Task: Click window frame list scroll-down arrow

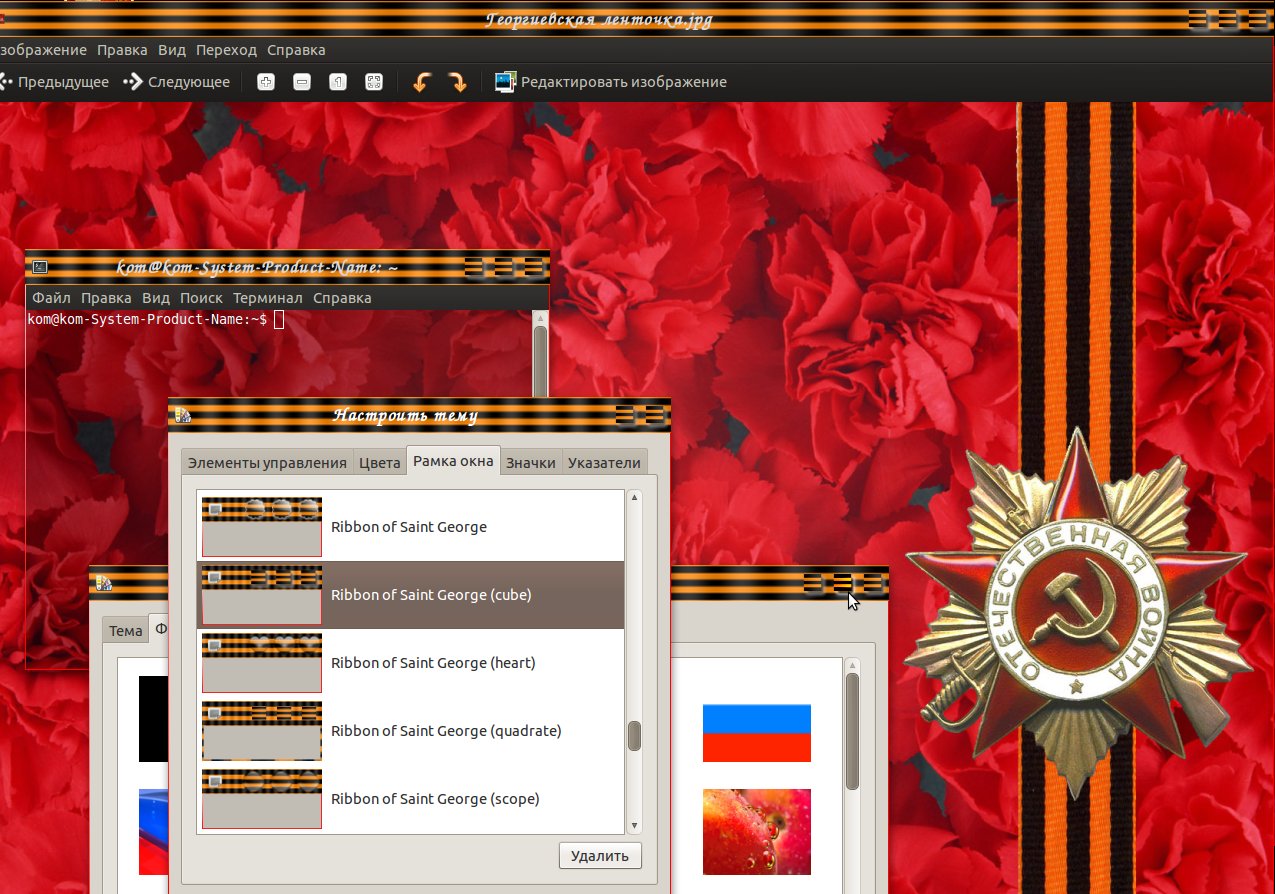Action: (634, 826)
